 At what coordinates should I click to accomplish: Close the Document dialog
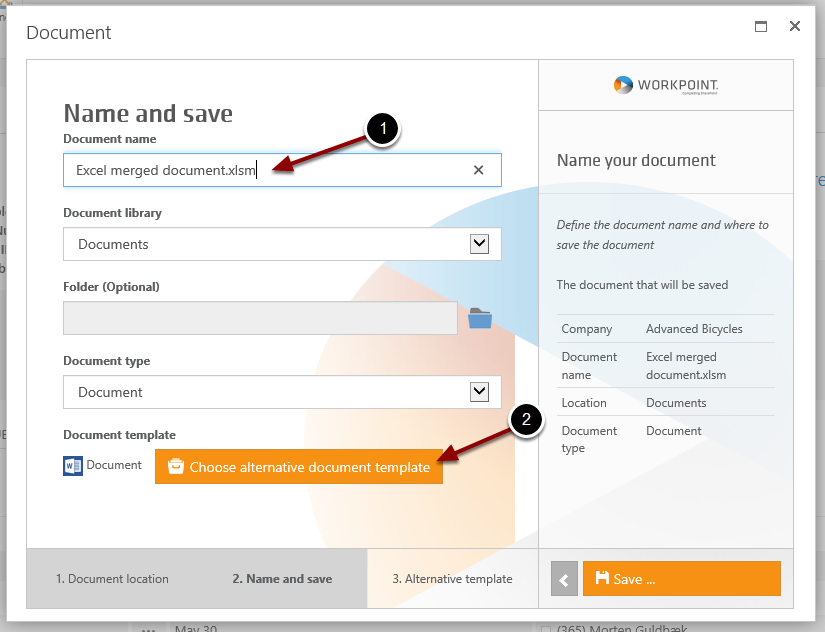(794, 26)
